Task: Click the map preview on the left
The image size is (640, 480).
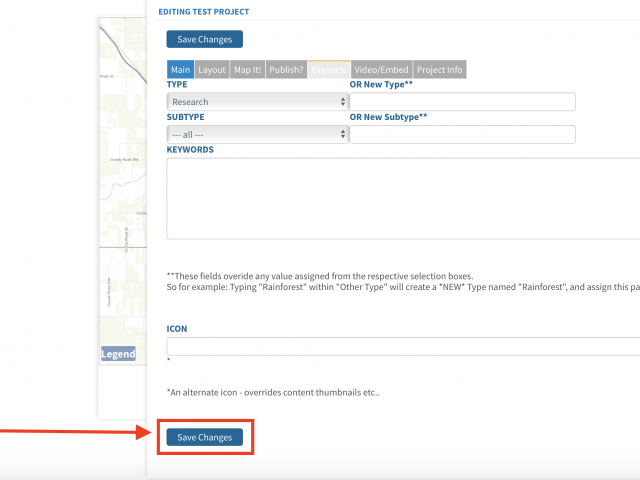Action: pos(122,200)
